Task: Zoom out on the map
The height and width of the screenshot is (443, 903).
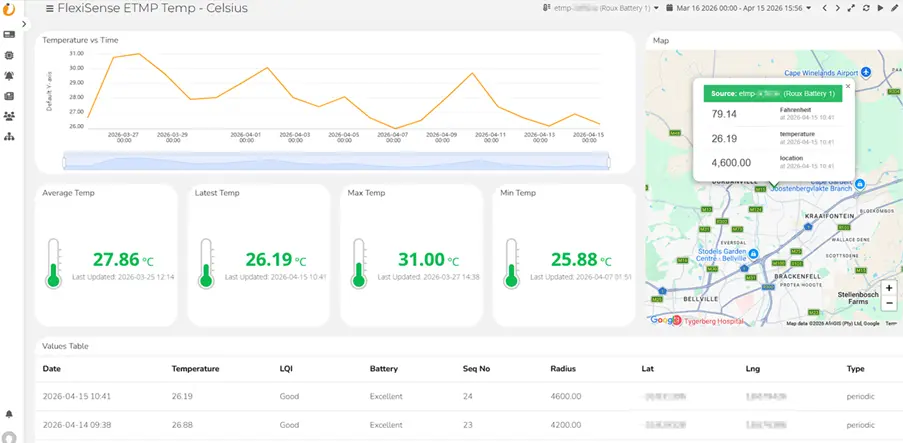Action: point(889,302)
